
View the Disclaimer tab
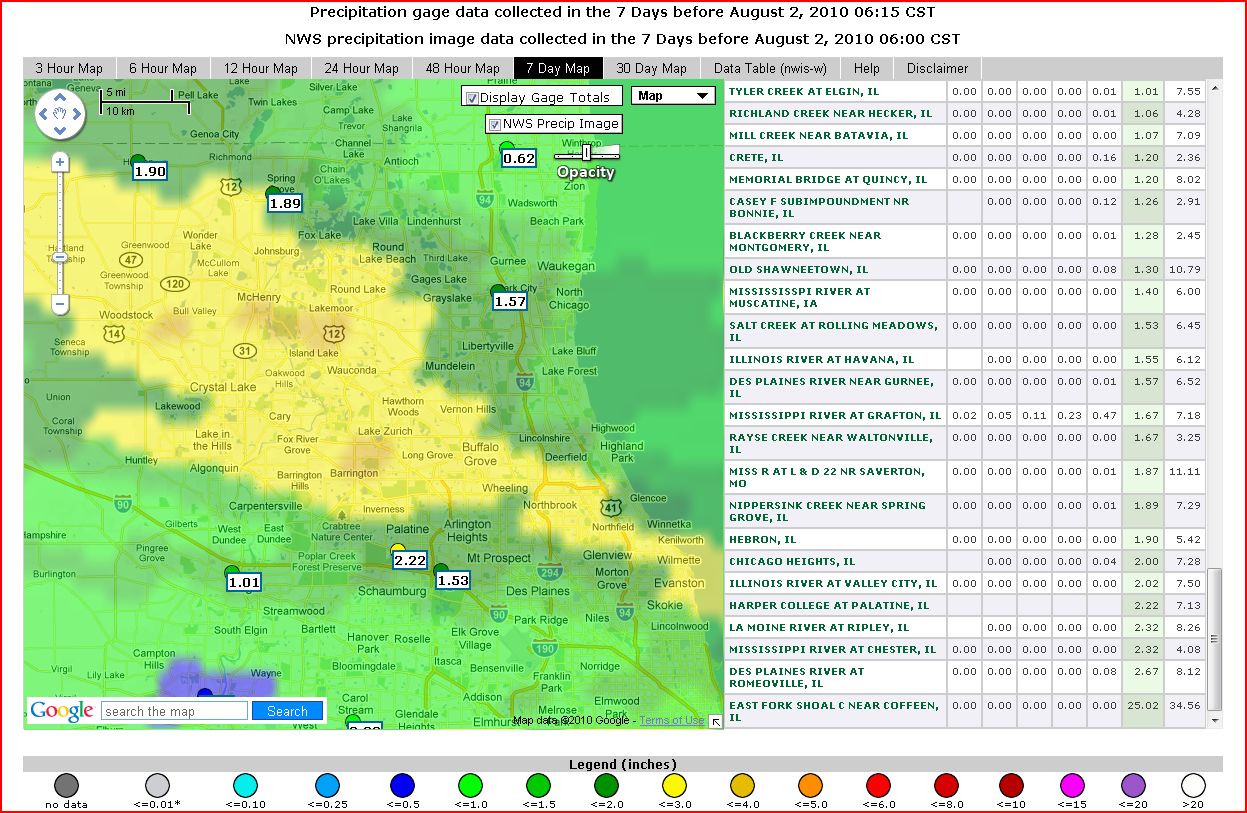tap(938, 68)
